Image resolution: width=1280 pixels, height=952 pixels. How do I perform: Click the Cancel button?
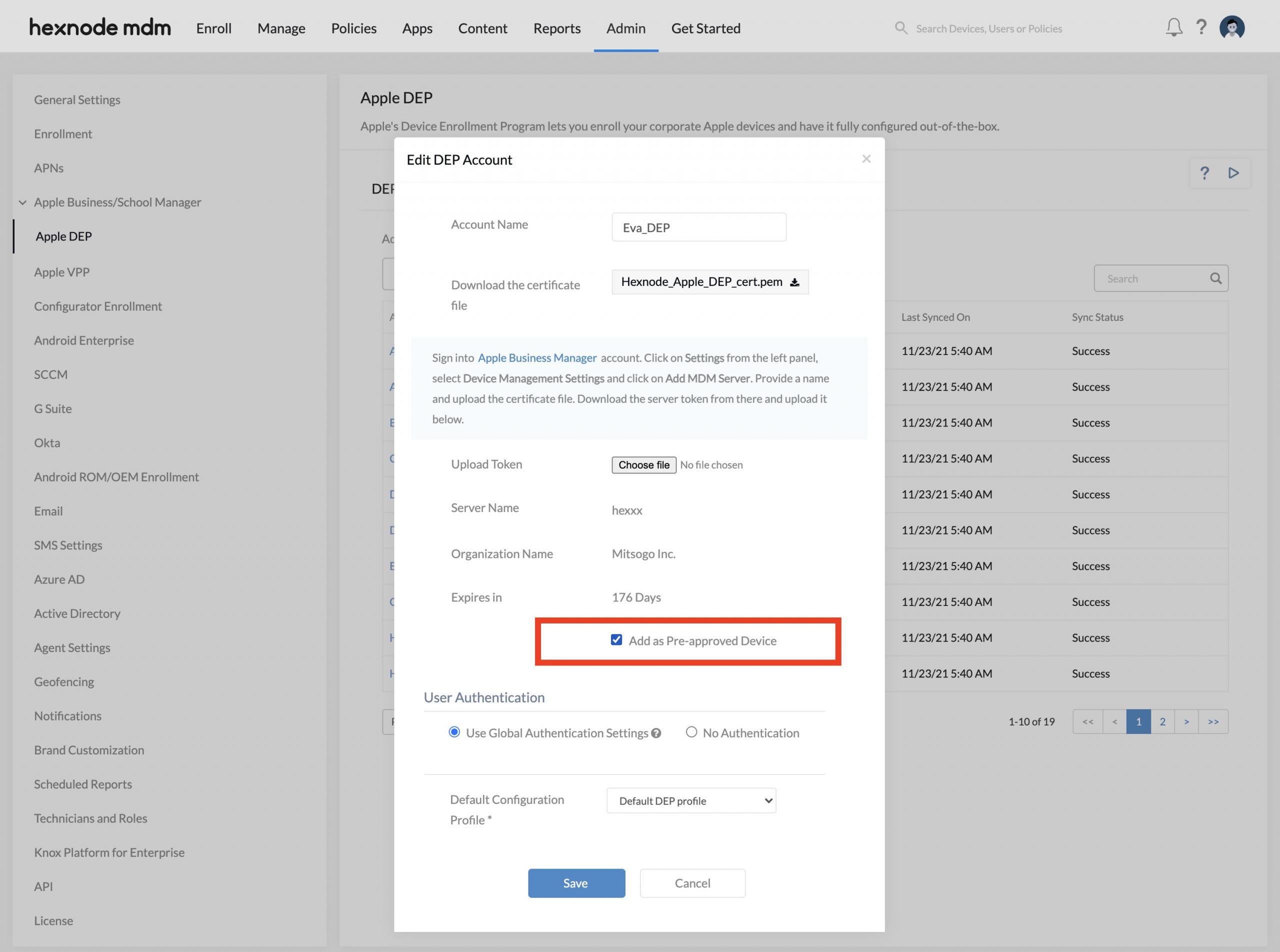692,883
